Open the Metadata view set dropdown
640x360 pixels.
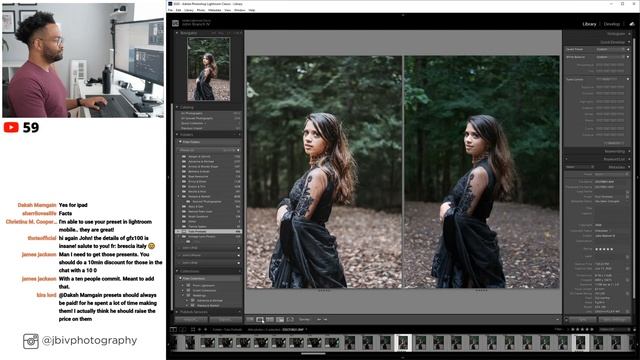coord(580,167)
